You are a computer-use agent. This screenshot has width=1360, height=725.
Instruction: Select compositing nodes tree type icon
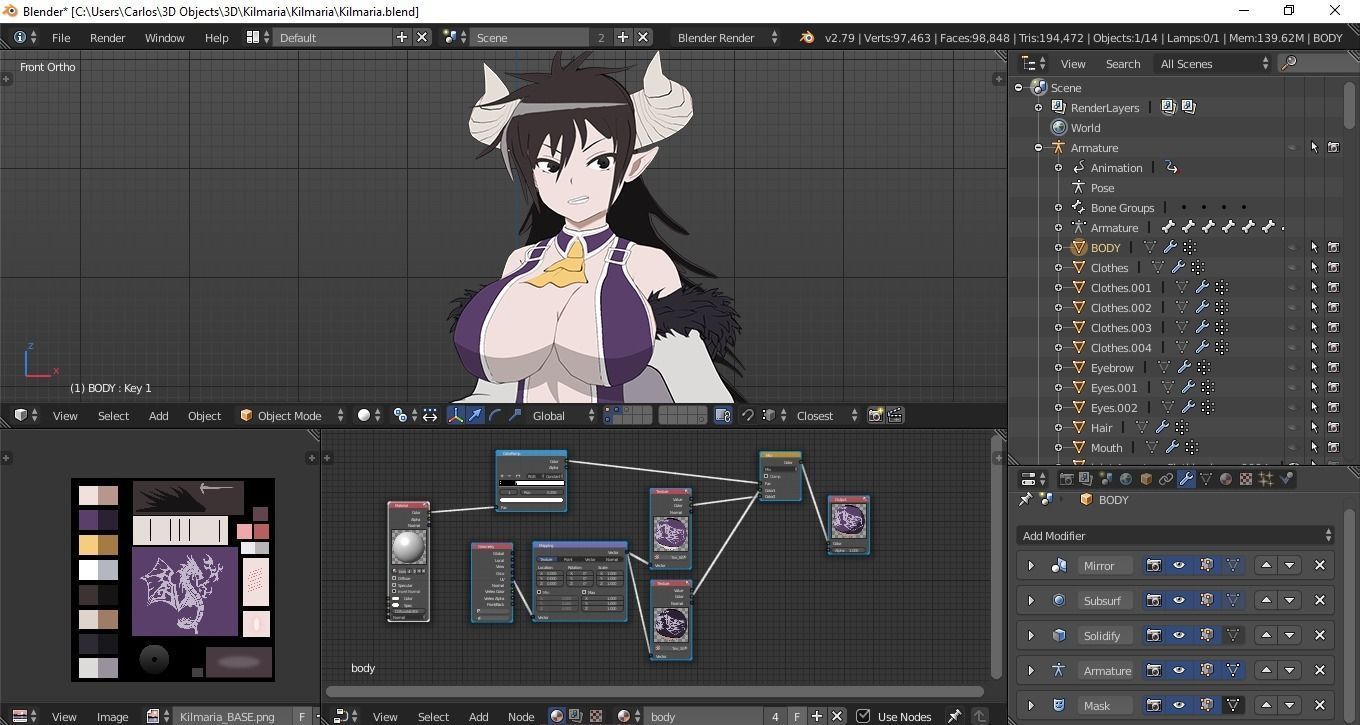click(x=576, y=716)
